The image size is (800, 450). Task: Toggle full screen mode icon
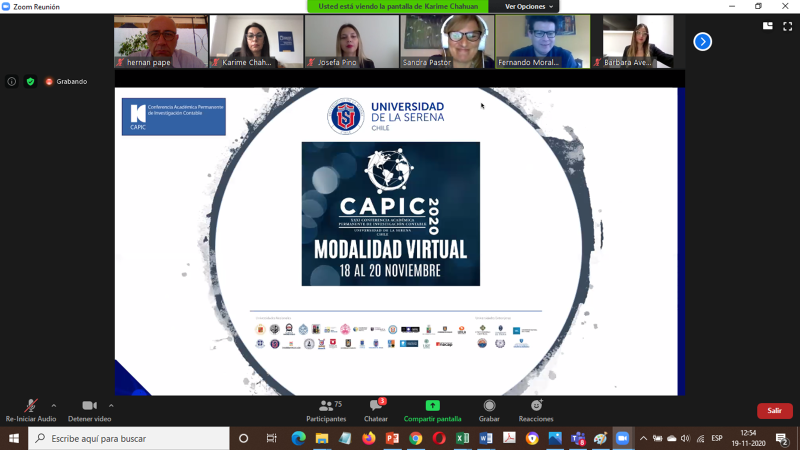[x=788, y=26]
